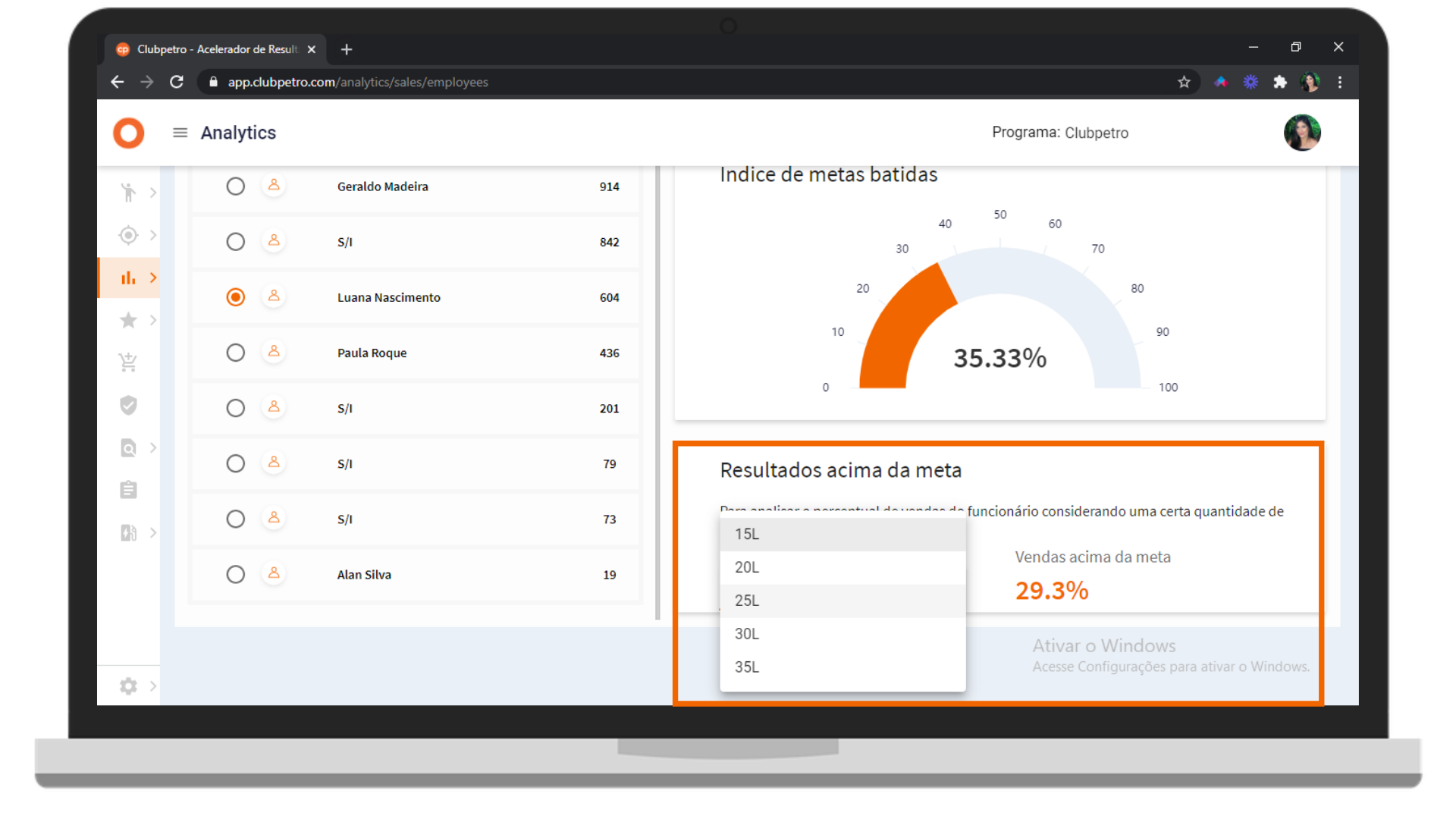The image size is (1456, 819).
Task: Choose 35L option in the dropdown
Action: [x=842, y=667]
